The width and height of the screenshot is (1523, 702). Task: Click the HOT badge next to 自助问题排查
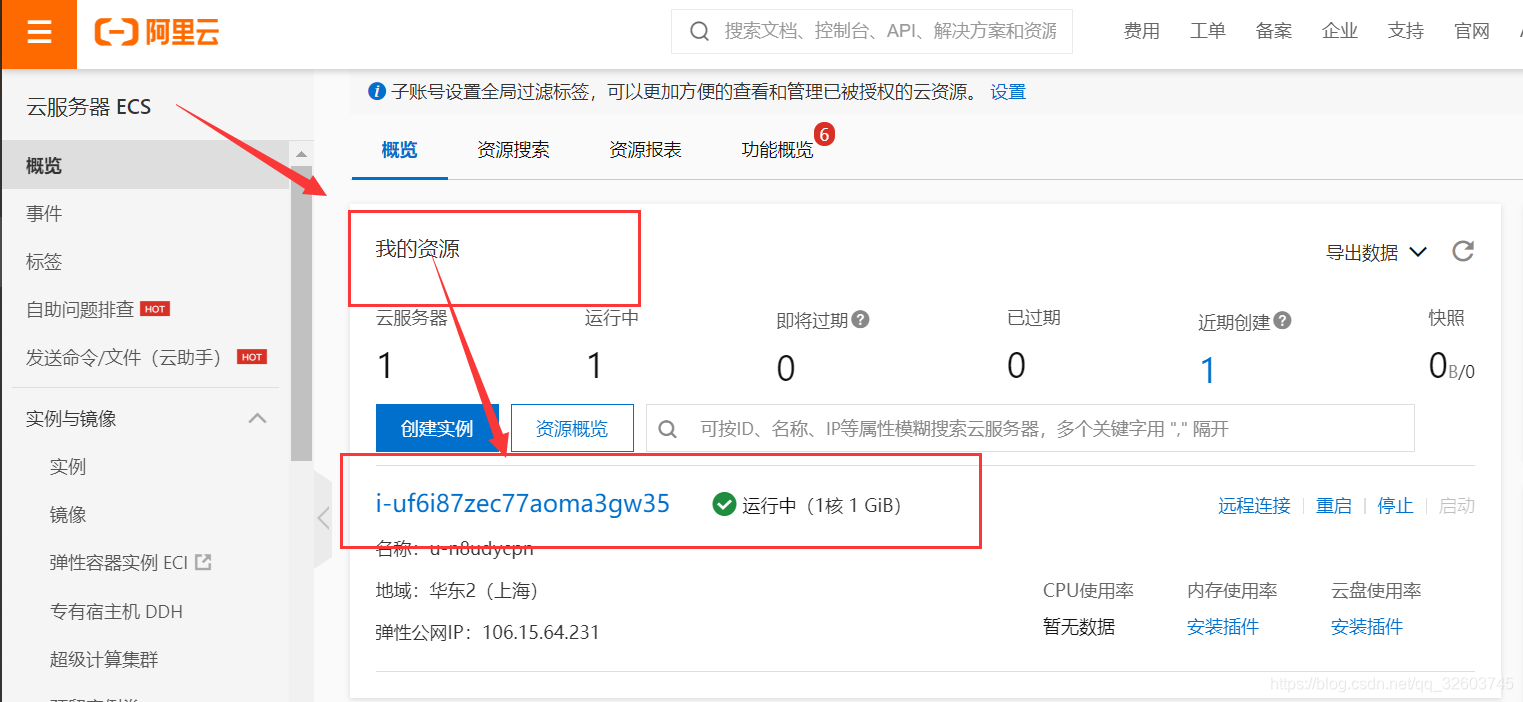[x=155, y=309]
